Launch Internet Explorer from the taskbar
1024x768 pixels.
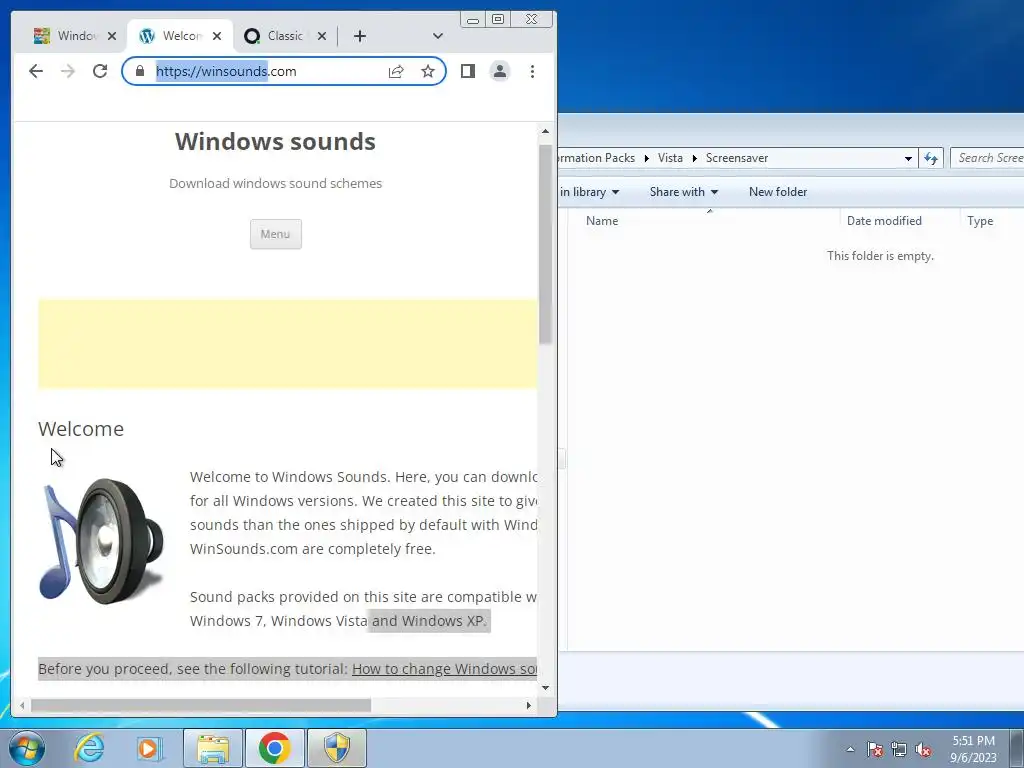[89, 748]
